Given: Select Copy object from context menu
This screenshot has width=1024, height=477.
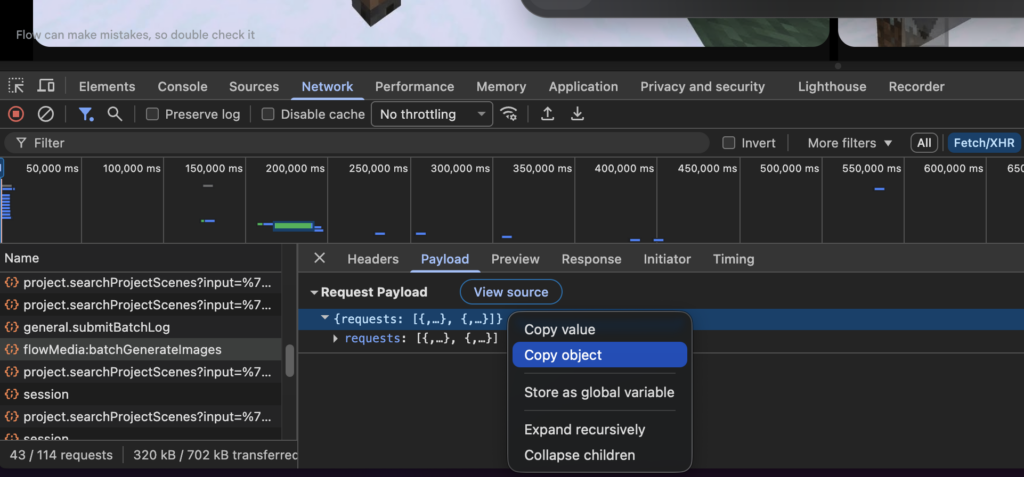Looking at the screenshot, I should pyautogui.click(x=599, y=355).
